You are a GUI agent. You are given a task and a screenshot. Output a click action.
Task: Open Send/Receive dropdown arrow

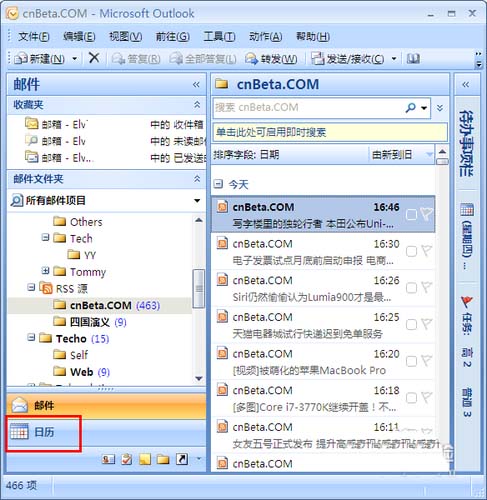[394, 59]
